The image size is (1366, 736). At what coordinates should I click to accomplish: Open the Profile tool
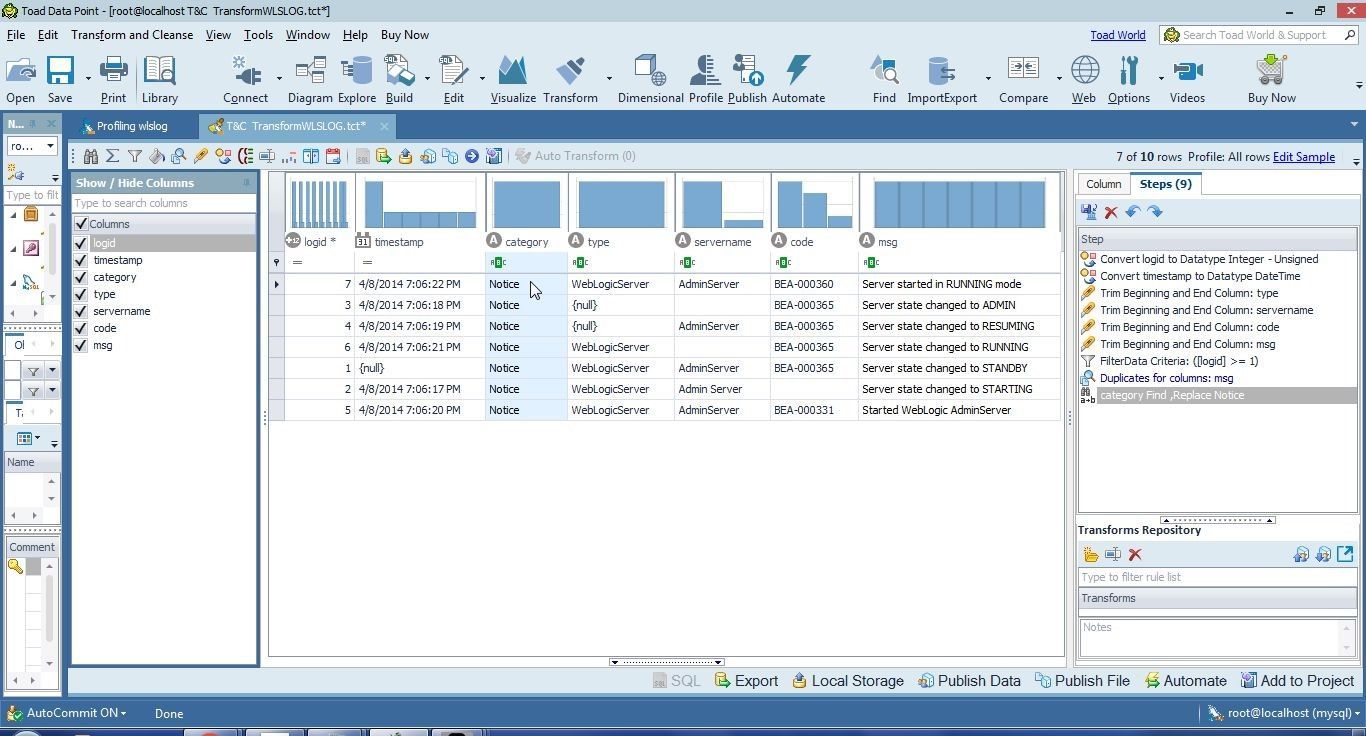(x=705, y=79)
